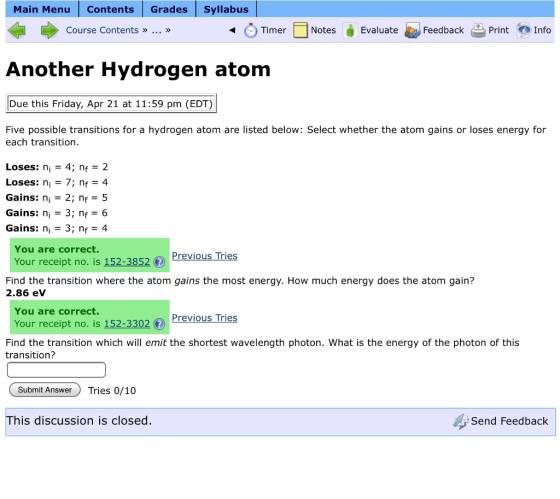Click the Print label

pos(499,30)
